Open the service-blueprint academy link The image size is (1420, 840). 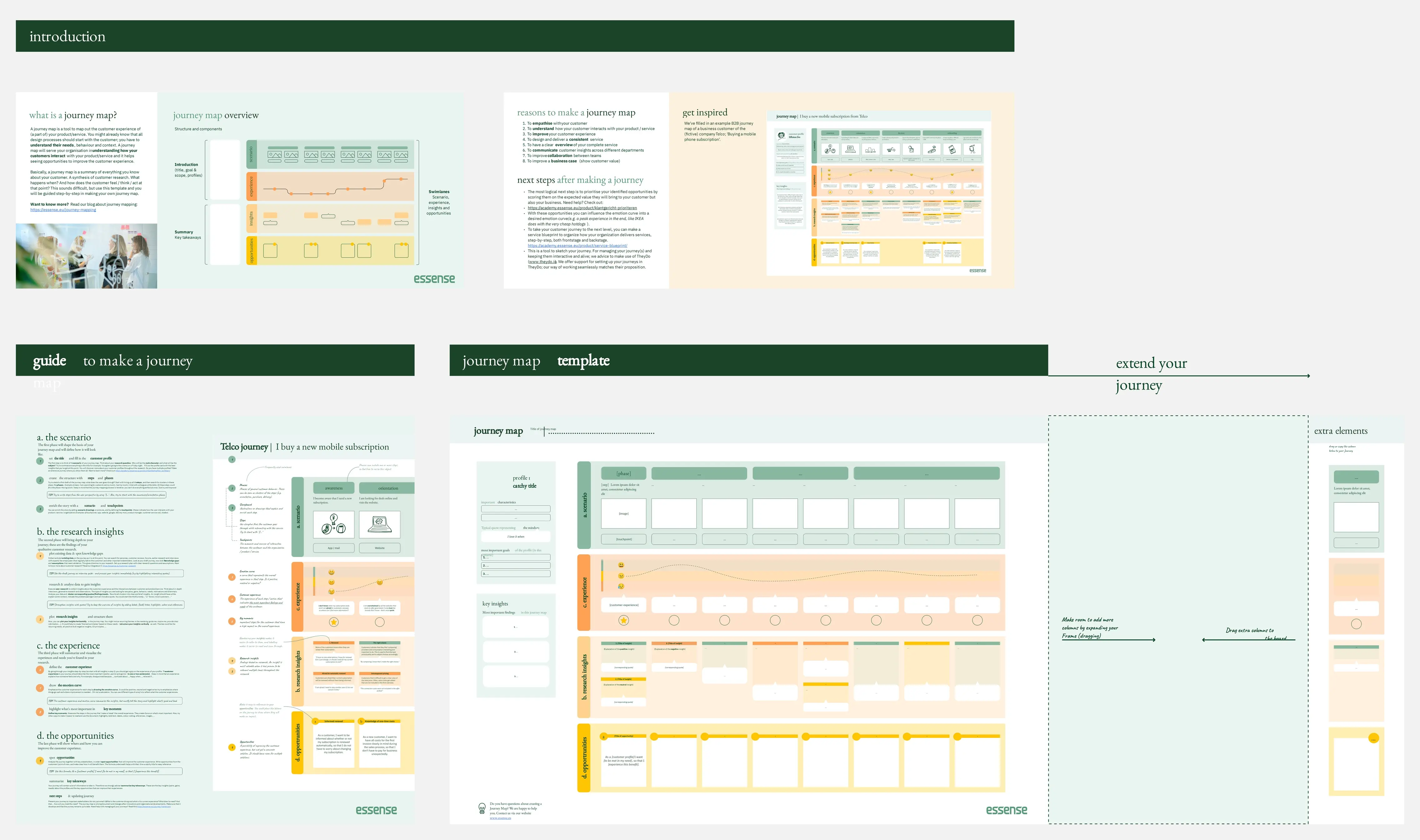577,246
